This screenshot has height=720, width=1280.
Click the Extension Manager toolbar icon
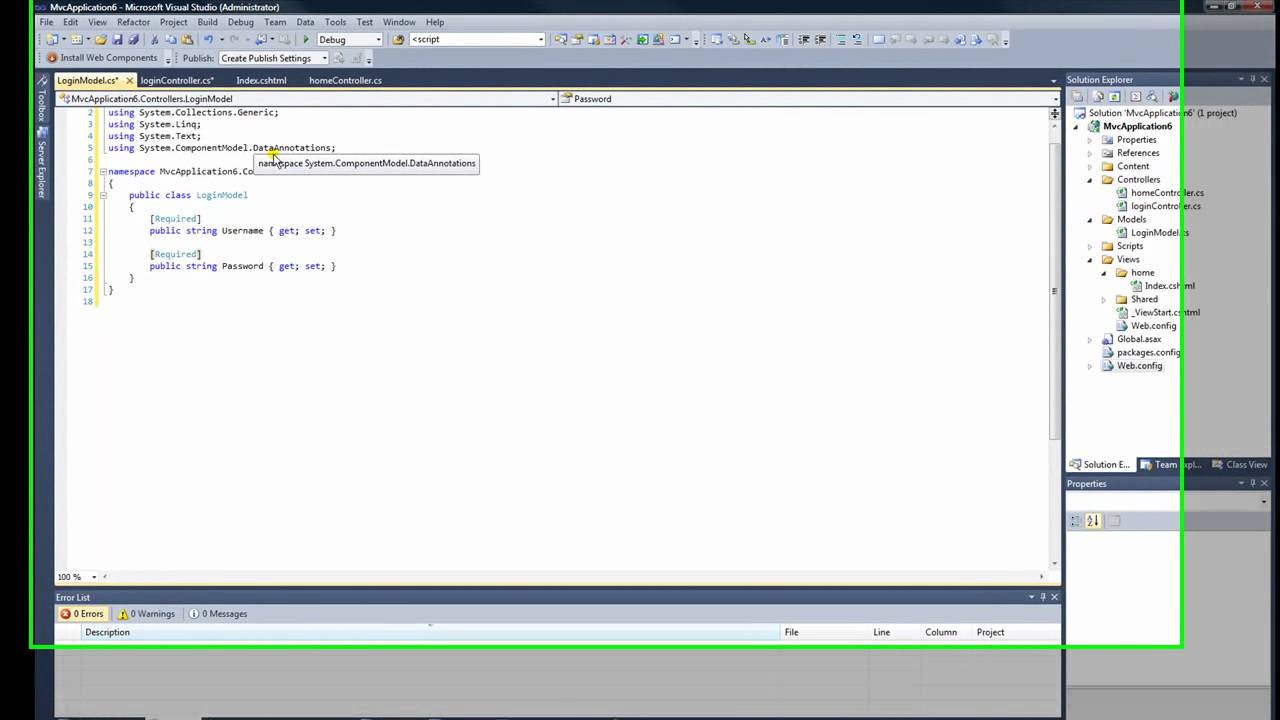click(x=658, y=39)
